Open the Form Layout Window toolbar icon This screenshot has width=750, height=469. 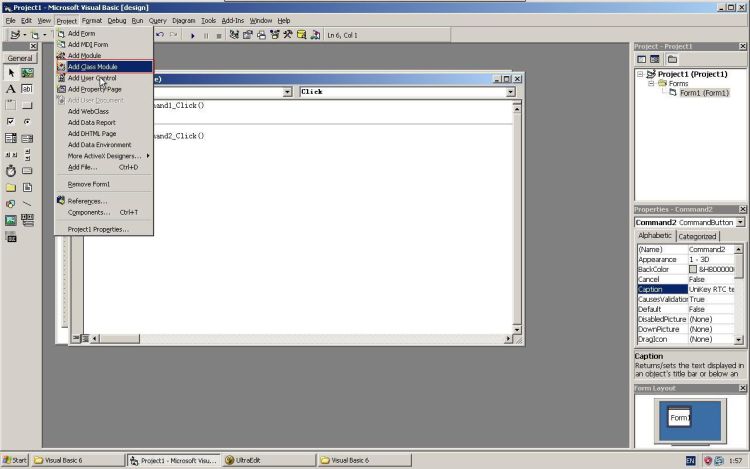261,35
